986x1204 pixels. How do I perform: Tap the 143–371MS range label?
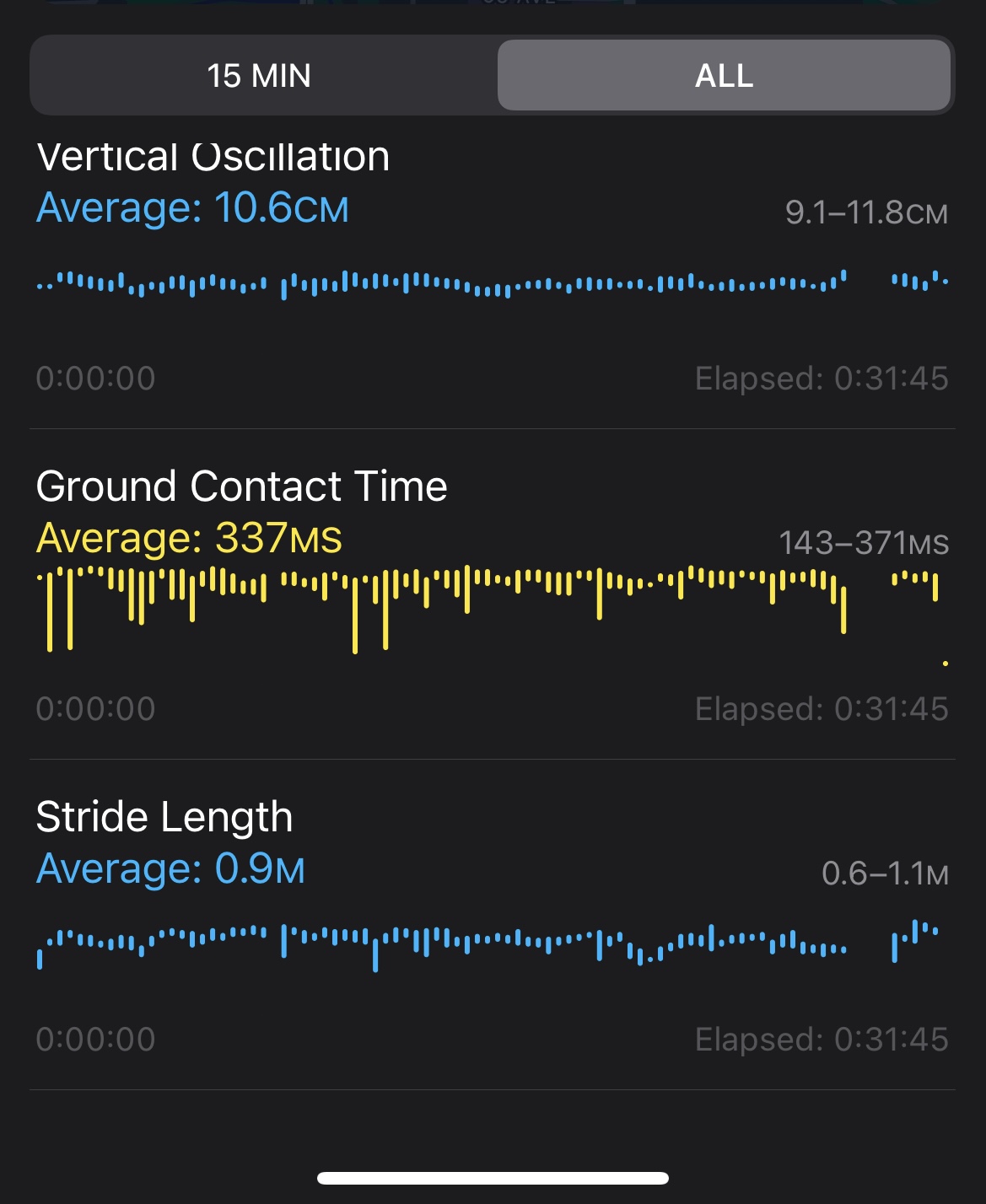pos(864,543)
